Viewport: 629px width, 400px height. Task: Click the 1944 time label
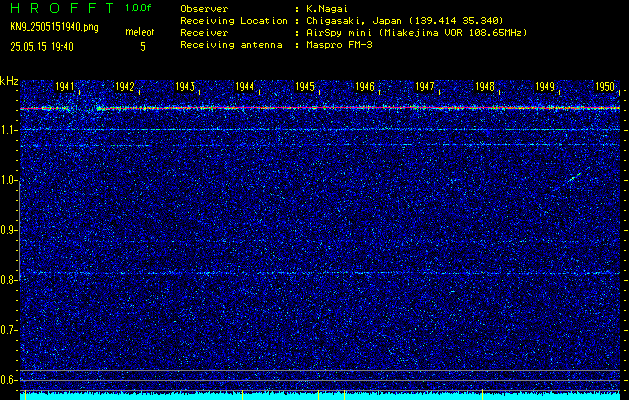244,87
